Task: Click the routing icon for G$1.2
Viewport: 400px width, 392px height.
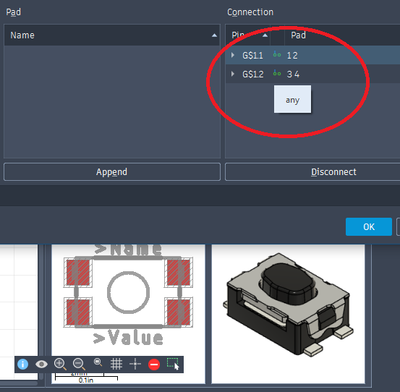Action: (x=277, y=73)
